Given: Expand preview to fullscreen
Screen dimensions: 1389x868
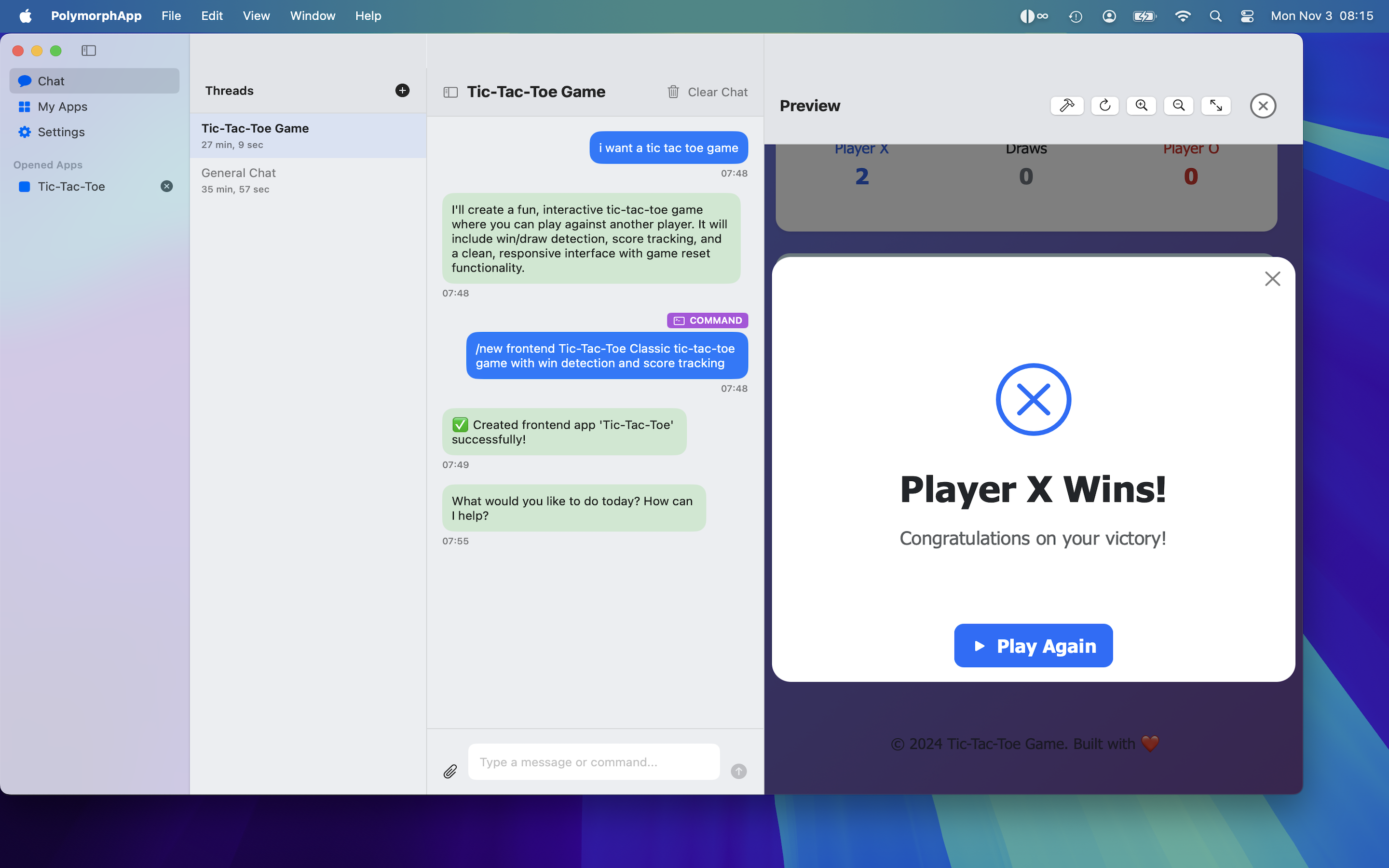Looking at the screenshot, I should (x=1216, y=106).
